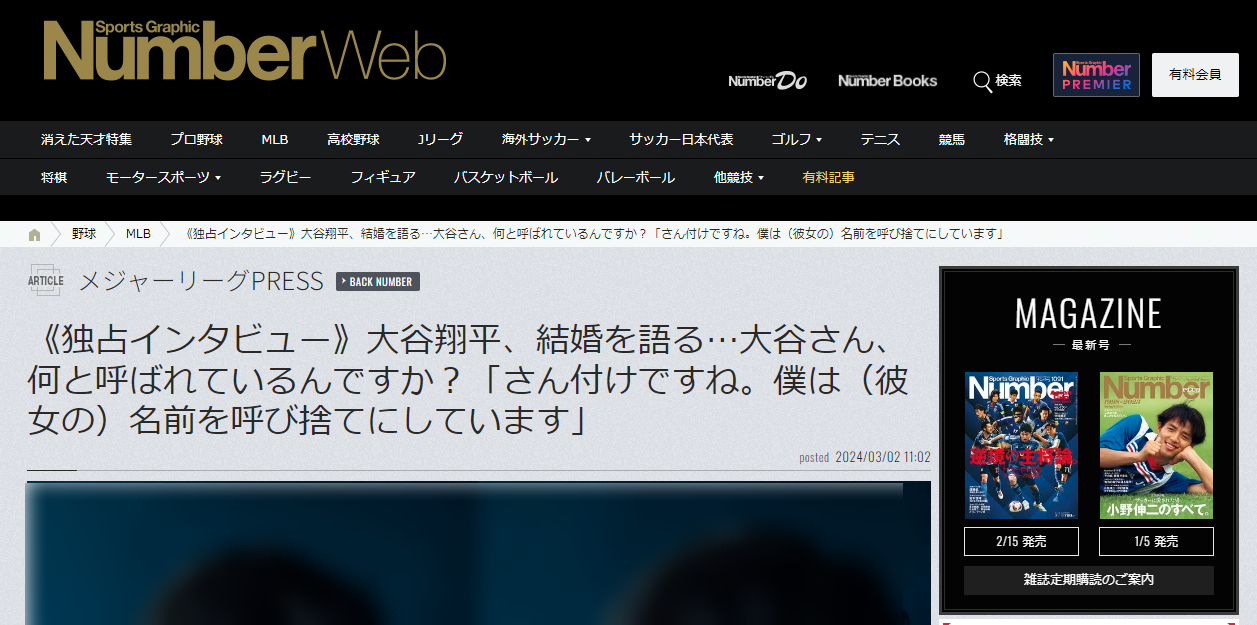
Task: Expand the 海外サッカー dropdown menu
Action: (x=546, y=140)
